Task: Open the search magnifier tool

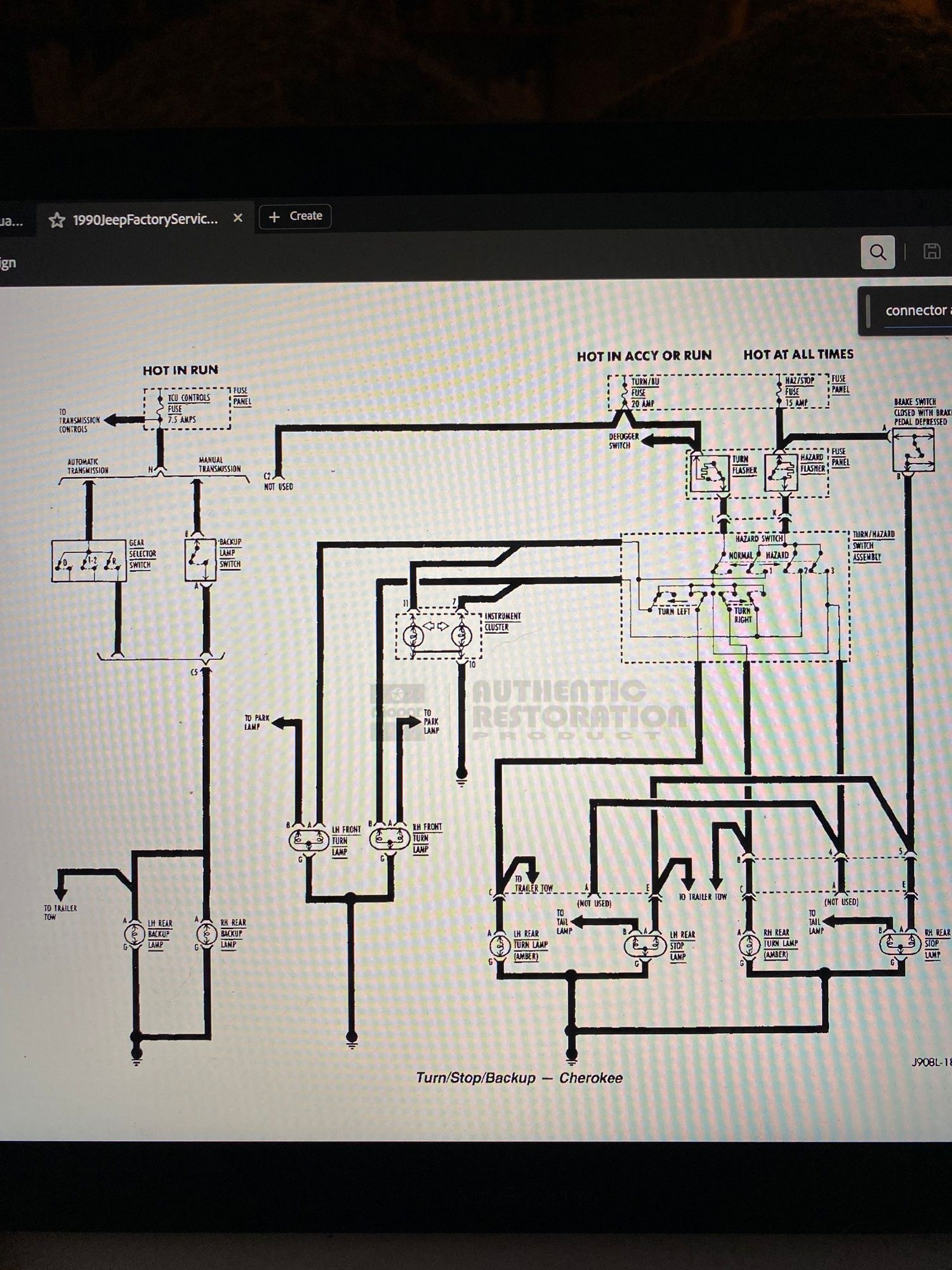Action: coord(877,252)
